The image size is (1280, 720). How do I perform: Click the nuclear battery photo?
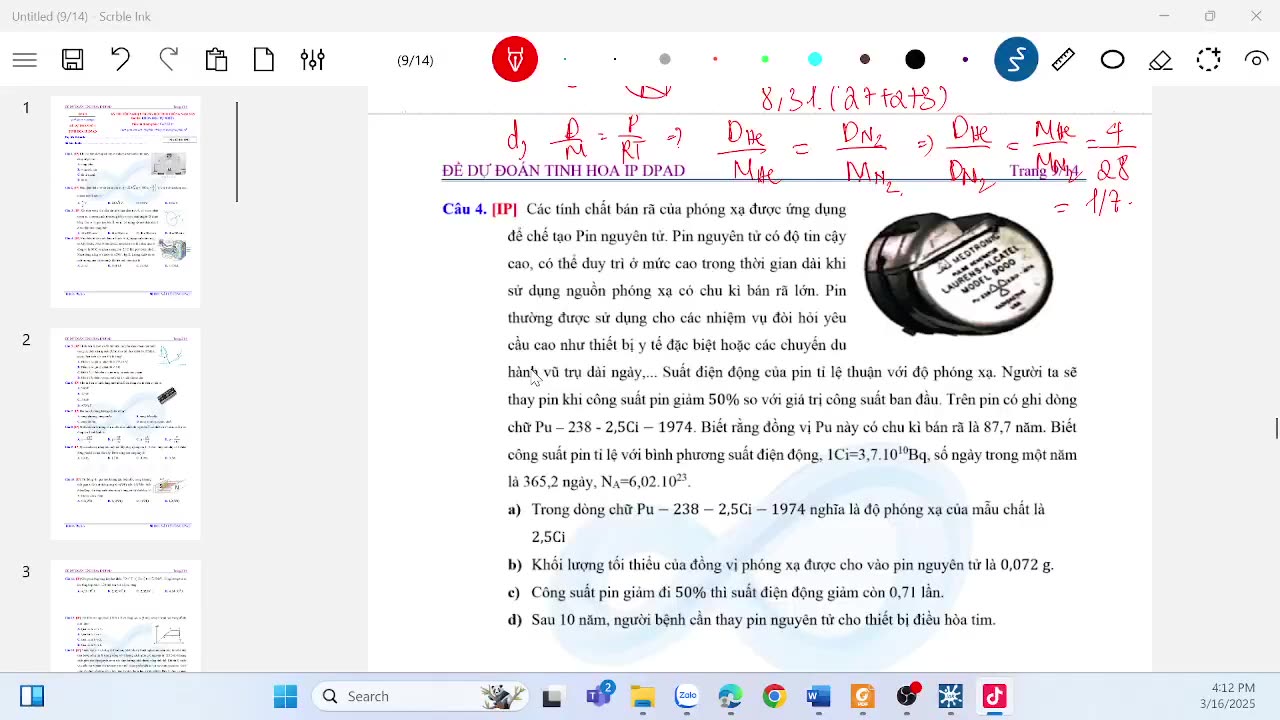pyautogui.click(x=958, y=274)
